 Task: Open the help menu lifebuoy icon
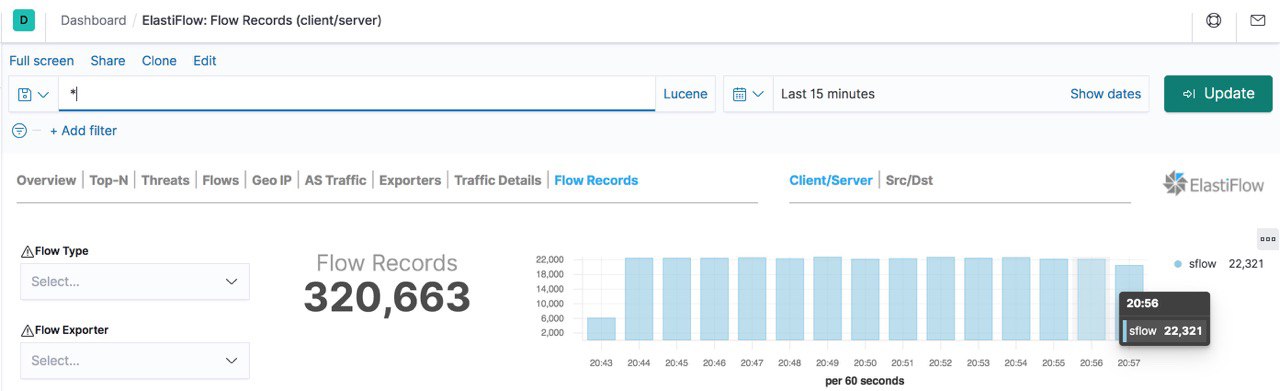[x=1214, y=20]
